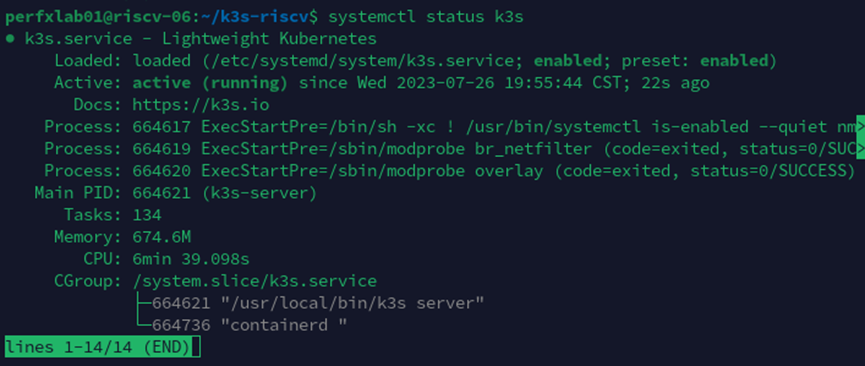This screenshot has height=366, width=865.
Task: Click the CPU time 6min 39.098s
Action: 191,259
